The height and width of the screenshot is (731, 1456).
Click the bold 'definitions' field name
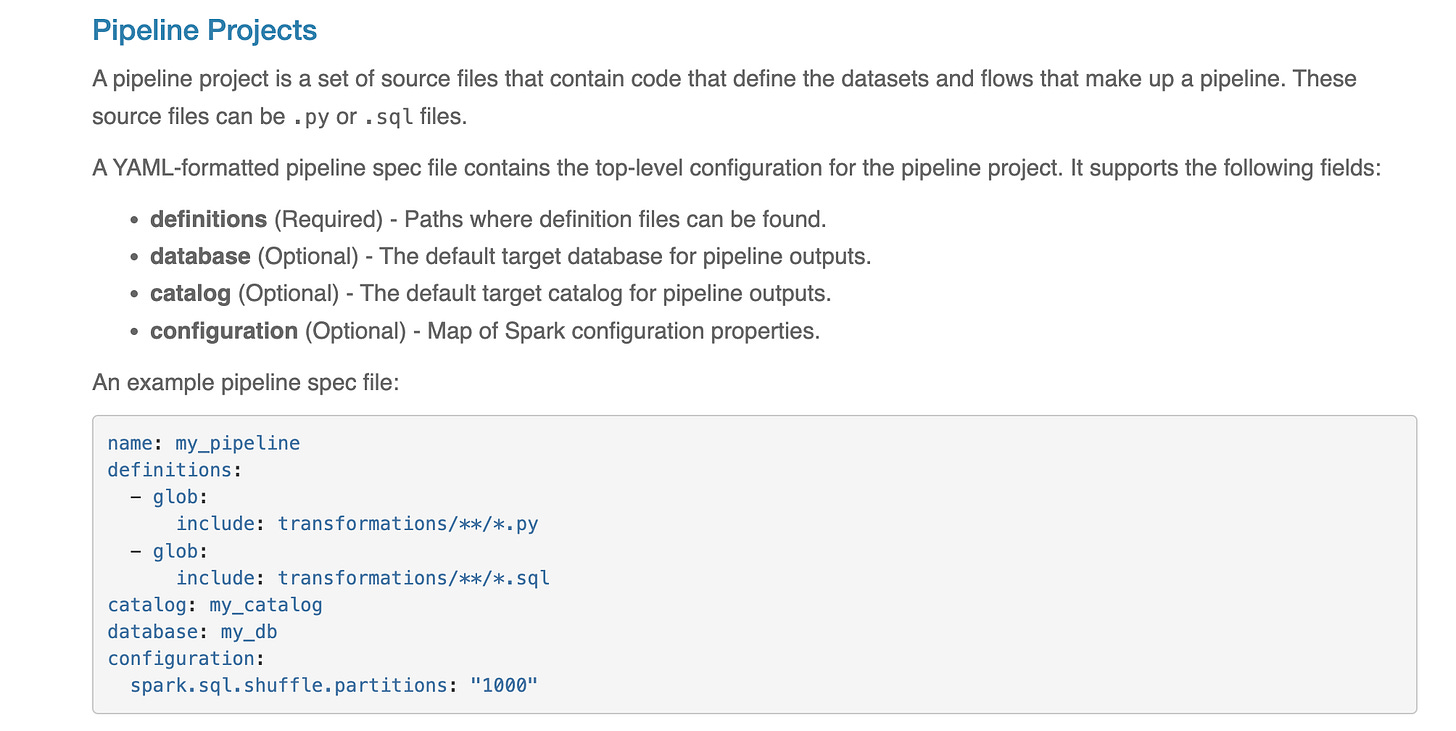point(208,219)
